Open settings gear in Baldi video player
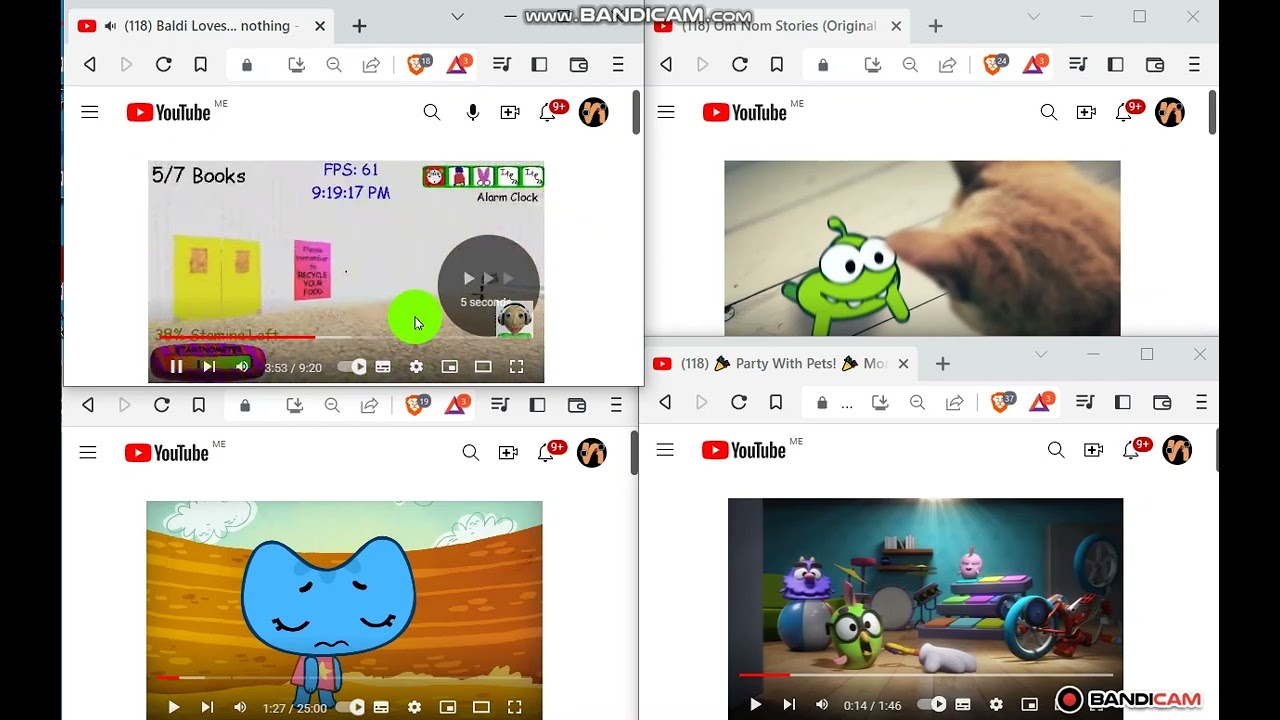1280x720 pixels. 416,367
